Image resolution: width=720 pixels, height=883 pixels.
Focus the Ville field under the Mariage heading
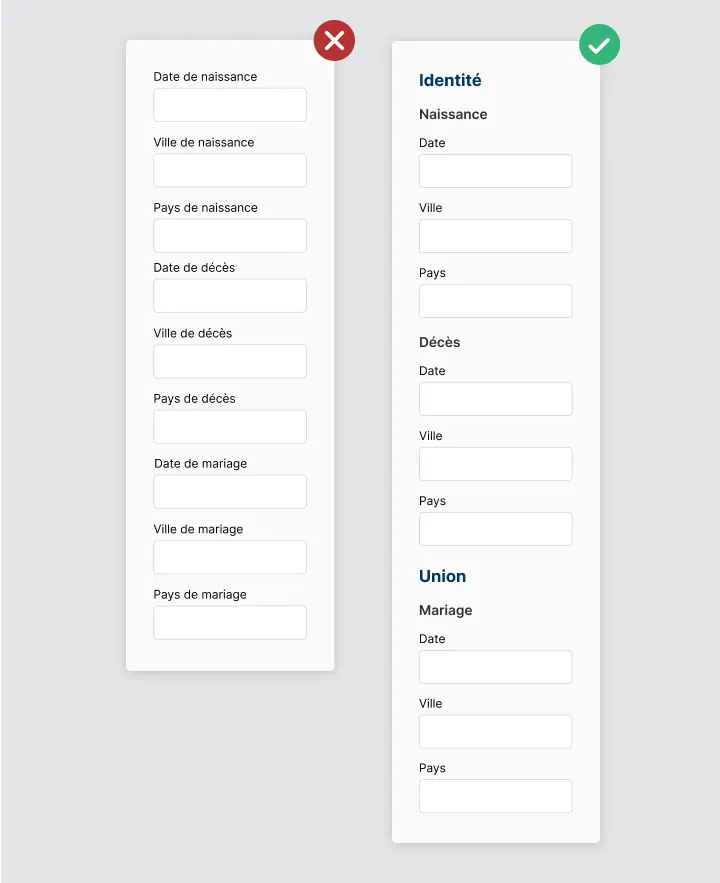[495, 732]
